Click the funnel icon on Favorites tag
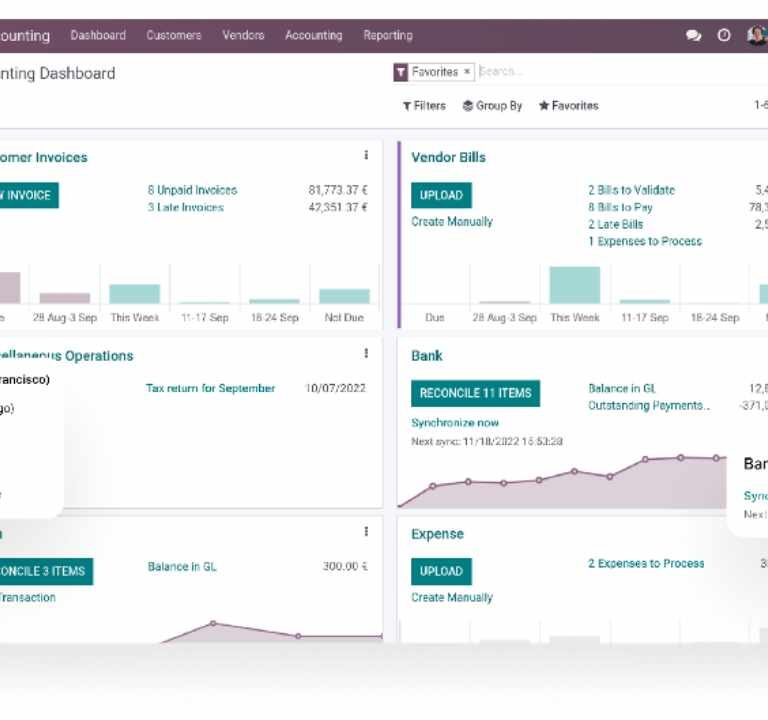 (x=401, y=72)
